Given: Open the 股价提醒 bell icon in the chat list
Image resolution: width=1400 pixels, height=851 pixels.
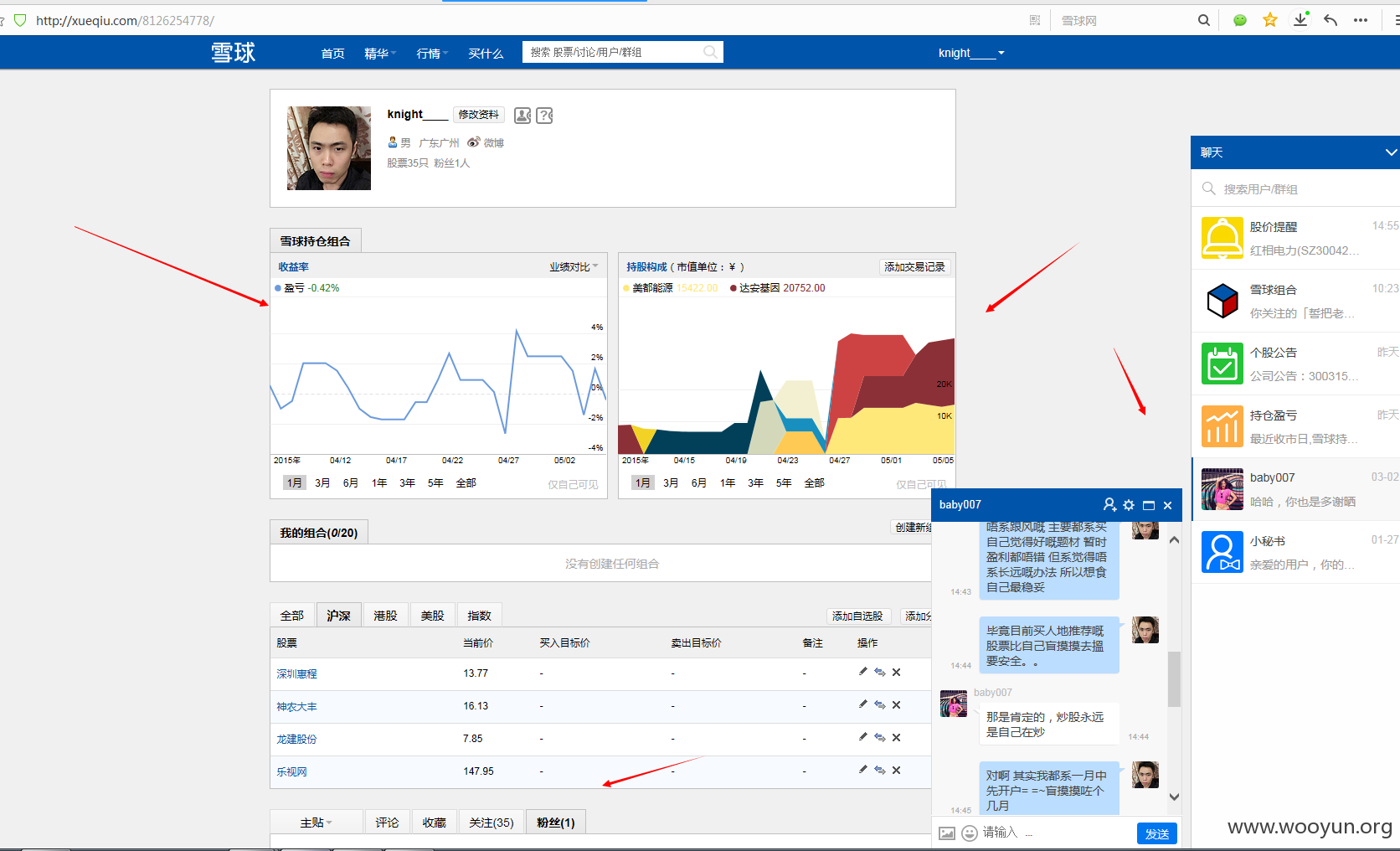Looking at the screenshot, I should tap(1222, 238).
